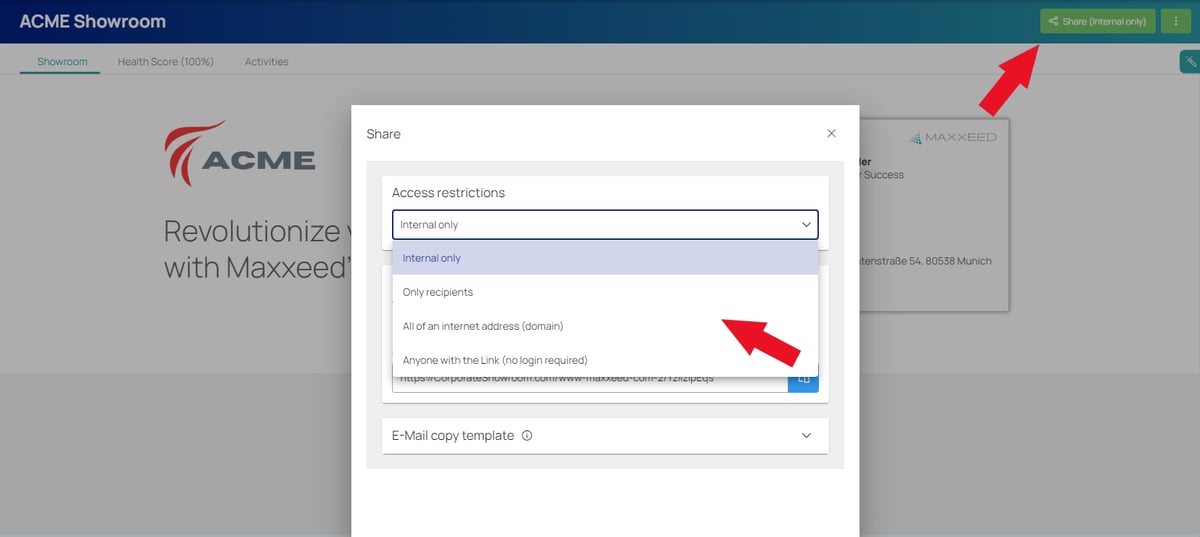Viewport: 1200px width, 537px height.
Task: Choose Anyone with the Link option
Action: [605, 360]
